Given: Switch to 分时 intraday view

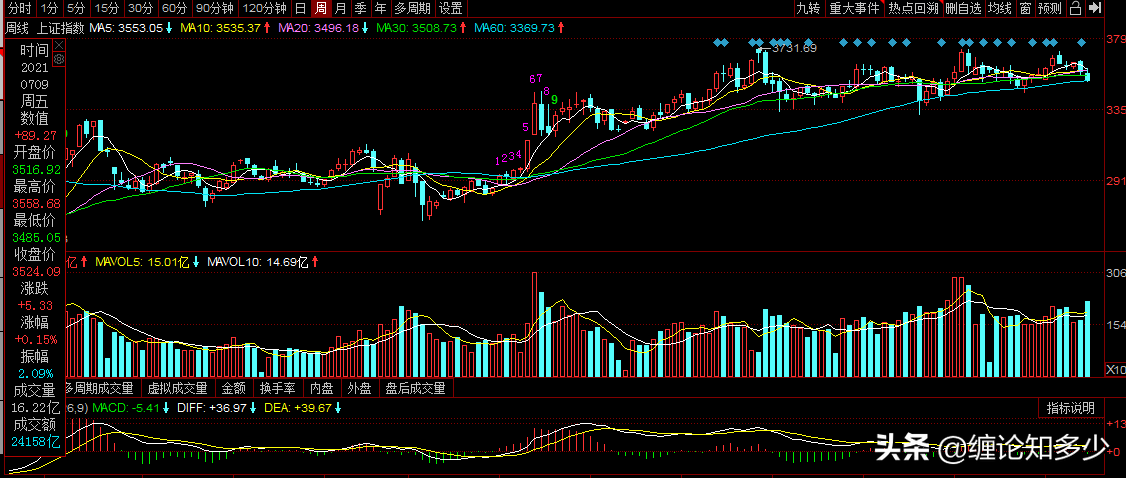Looking at the screenshot, I should (19, 9).
